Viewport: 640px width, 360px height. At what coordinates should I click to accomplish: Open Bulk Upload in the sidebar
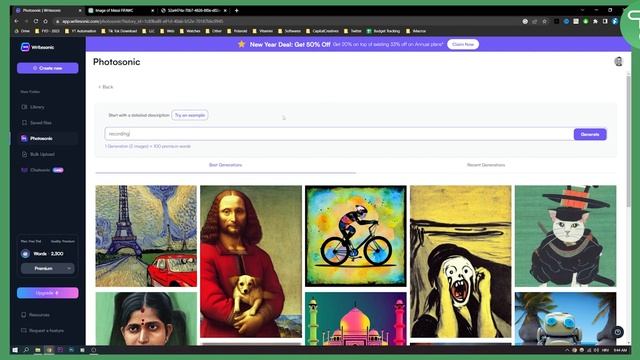coord(42,154)
